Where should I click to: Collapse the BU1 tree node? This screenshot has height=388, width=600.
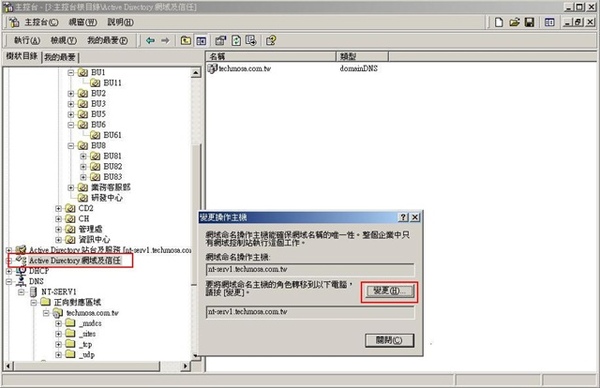pos(71,72)
